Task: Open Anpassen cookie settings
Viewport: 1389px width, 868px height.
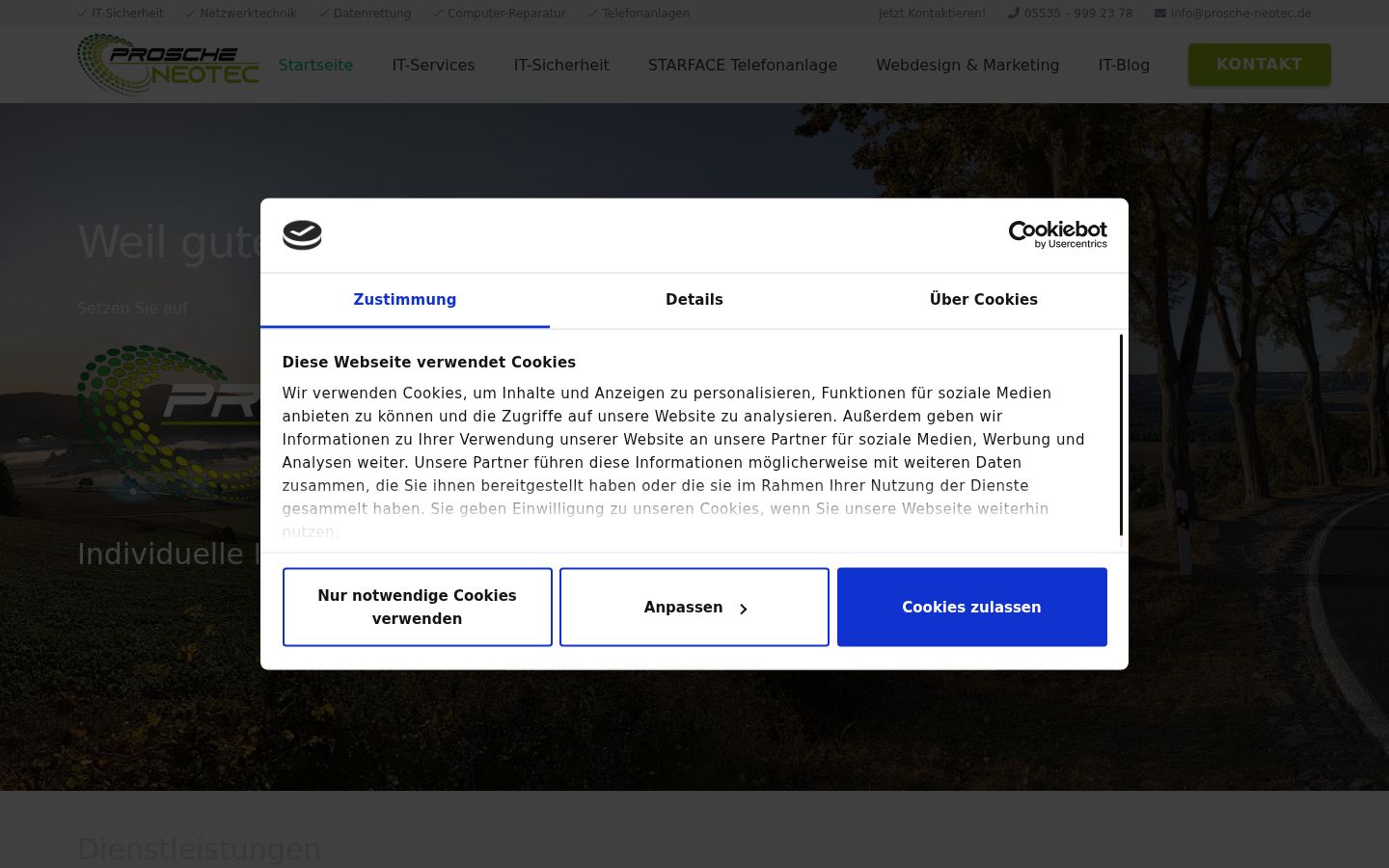Action: point(694,608)
